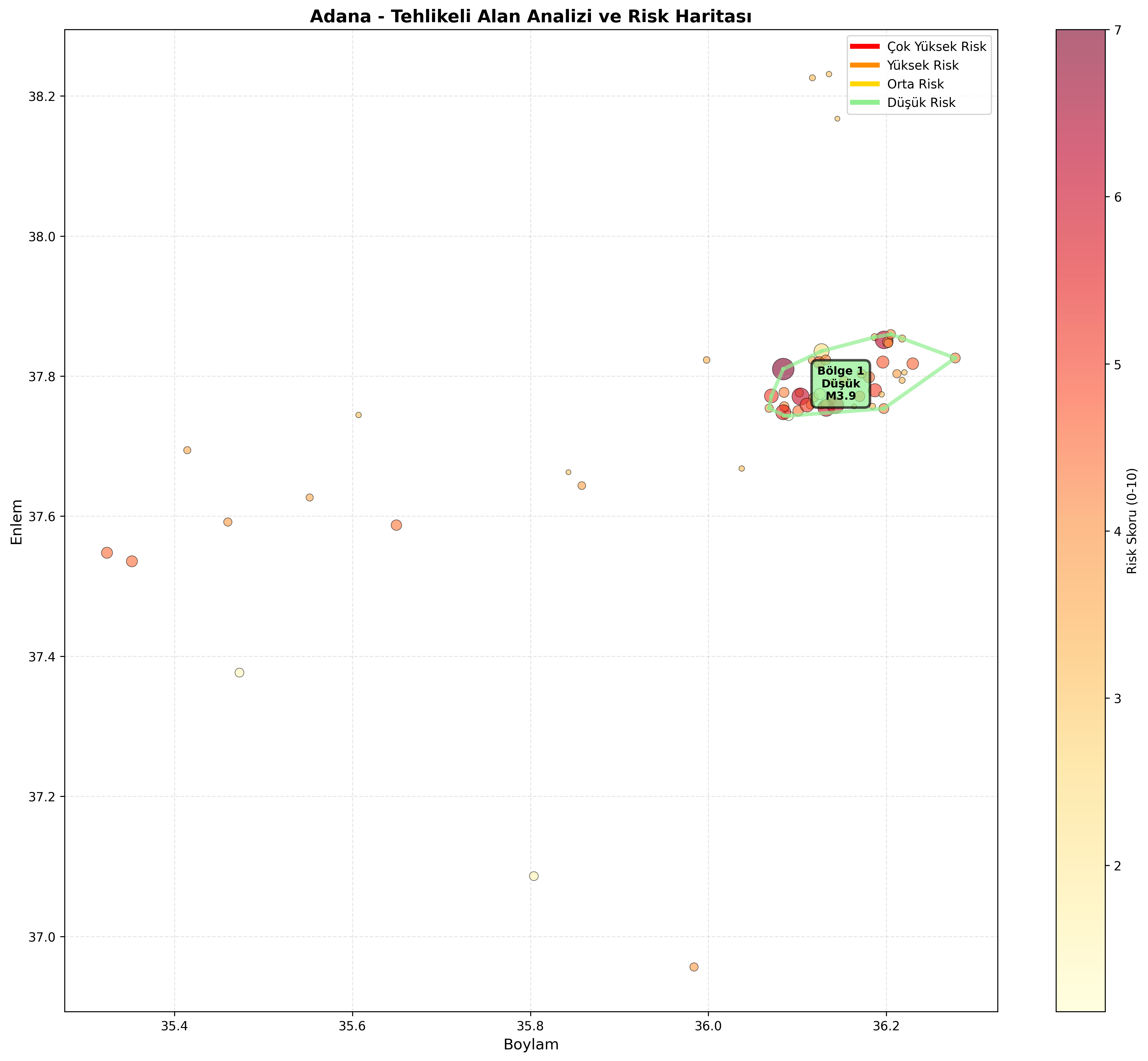Click the data point near longitude 36.0, latitude 37.82
This screenshot has width=1148, height=1061.
click(706, 360)
